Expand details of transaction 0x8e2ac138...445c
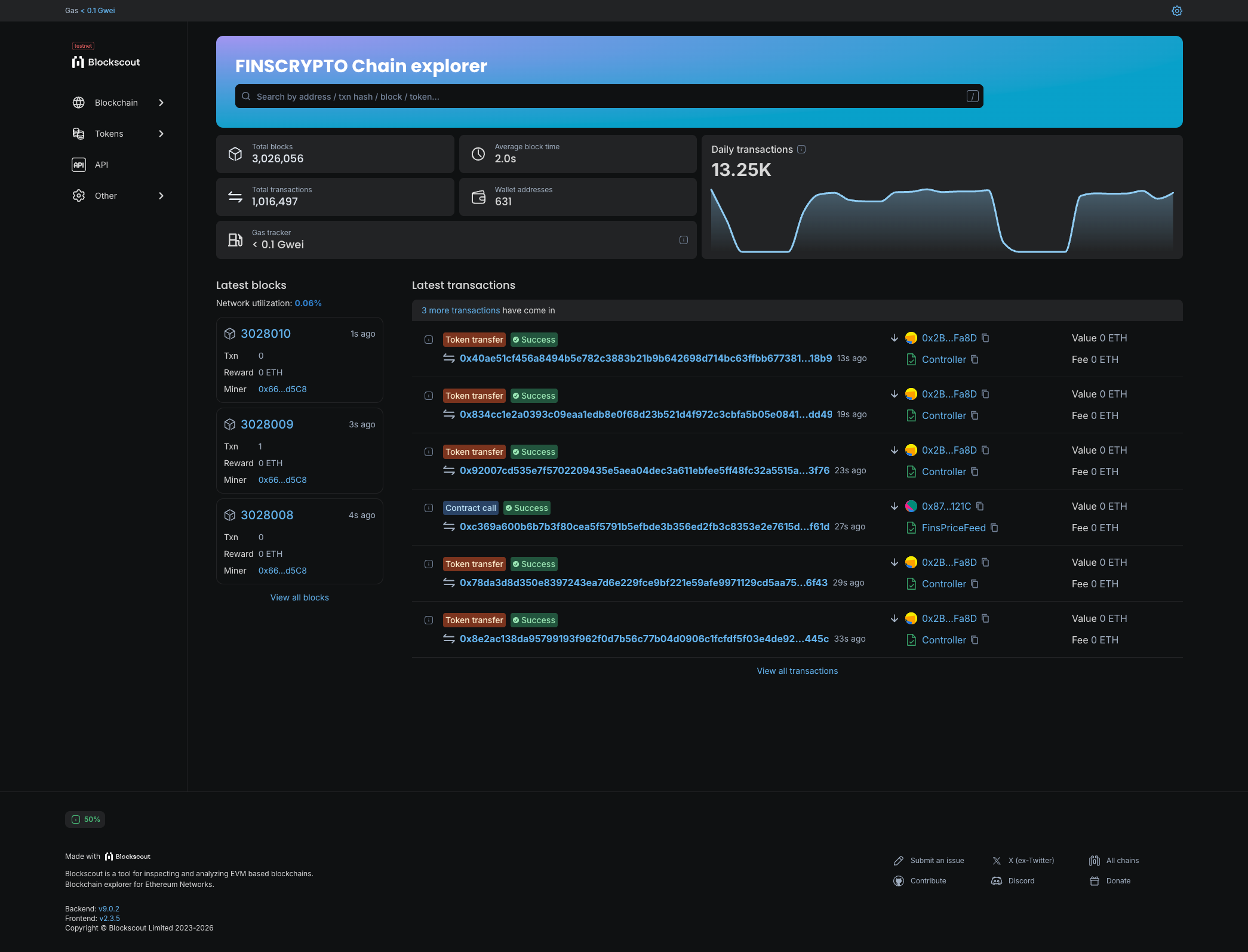This screenshot has width=1248, height=952. (x=429, y=620)
